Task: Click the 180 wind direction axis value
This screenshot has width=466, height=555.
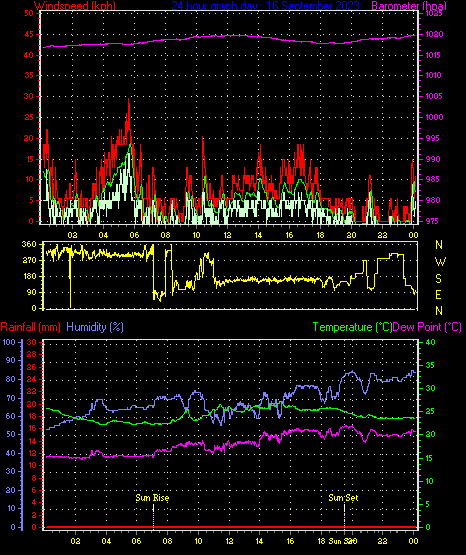Action: point(29,276)
